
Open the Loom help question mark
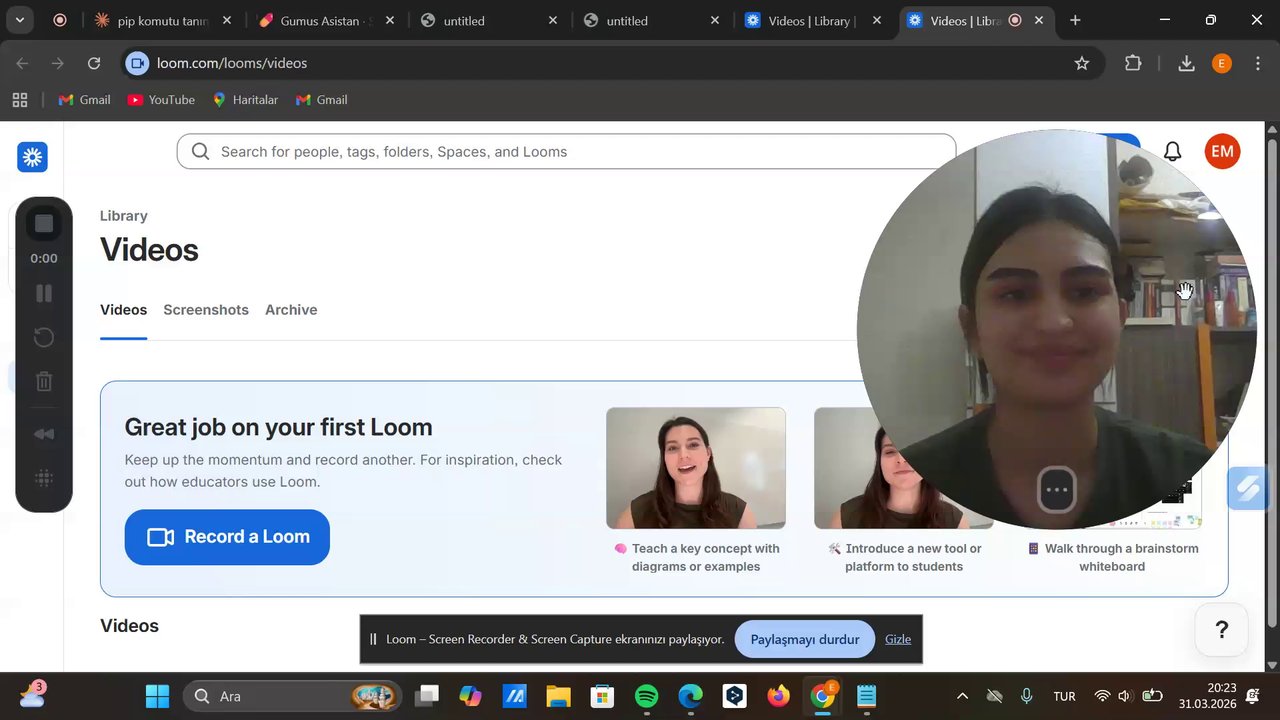pyautogui.click(x=1221, y=629)
